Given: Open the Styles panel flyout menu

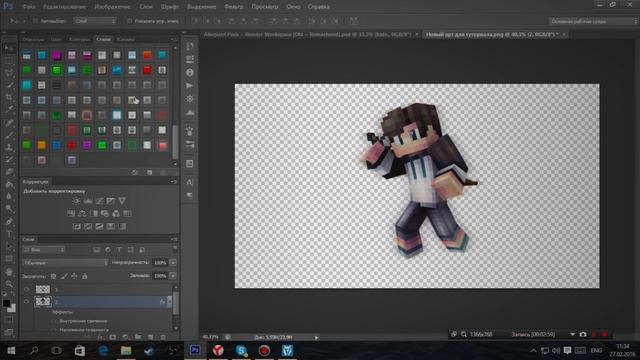Looking at the screenshot, I should coord(174,39).
